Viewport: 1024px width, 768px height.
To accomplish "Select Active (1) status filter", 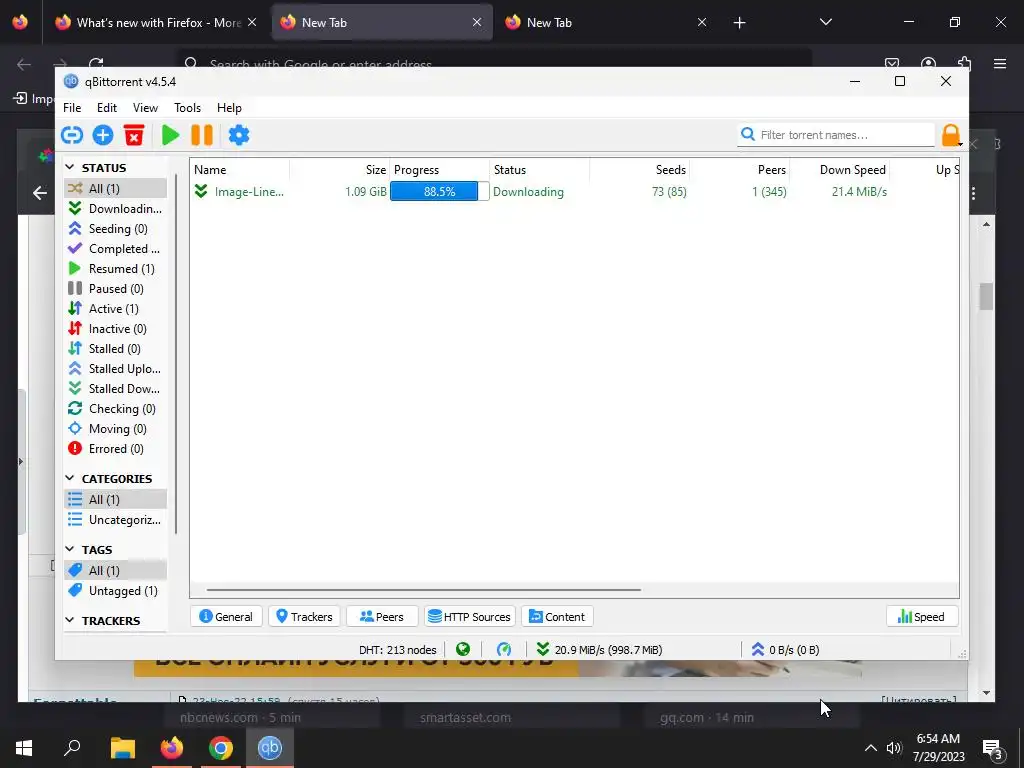I will (x=116, y=309).
